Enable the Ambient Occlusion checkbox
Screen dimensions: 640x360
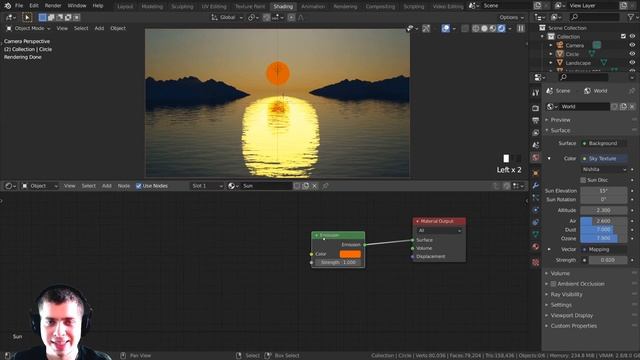pyautogui.click(x=553, y=284)
